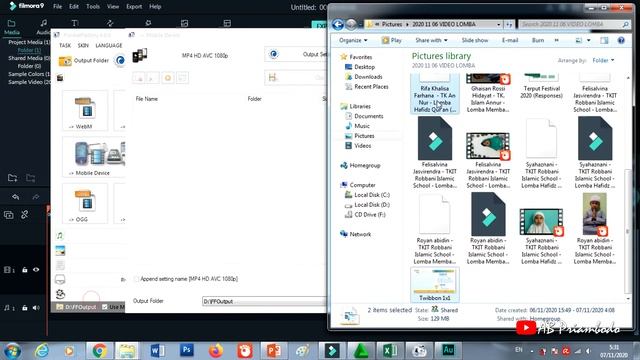Click the Filmora redo arrow

[36, 197]
